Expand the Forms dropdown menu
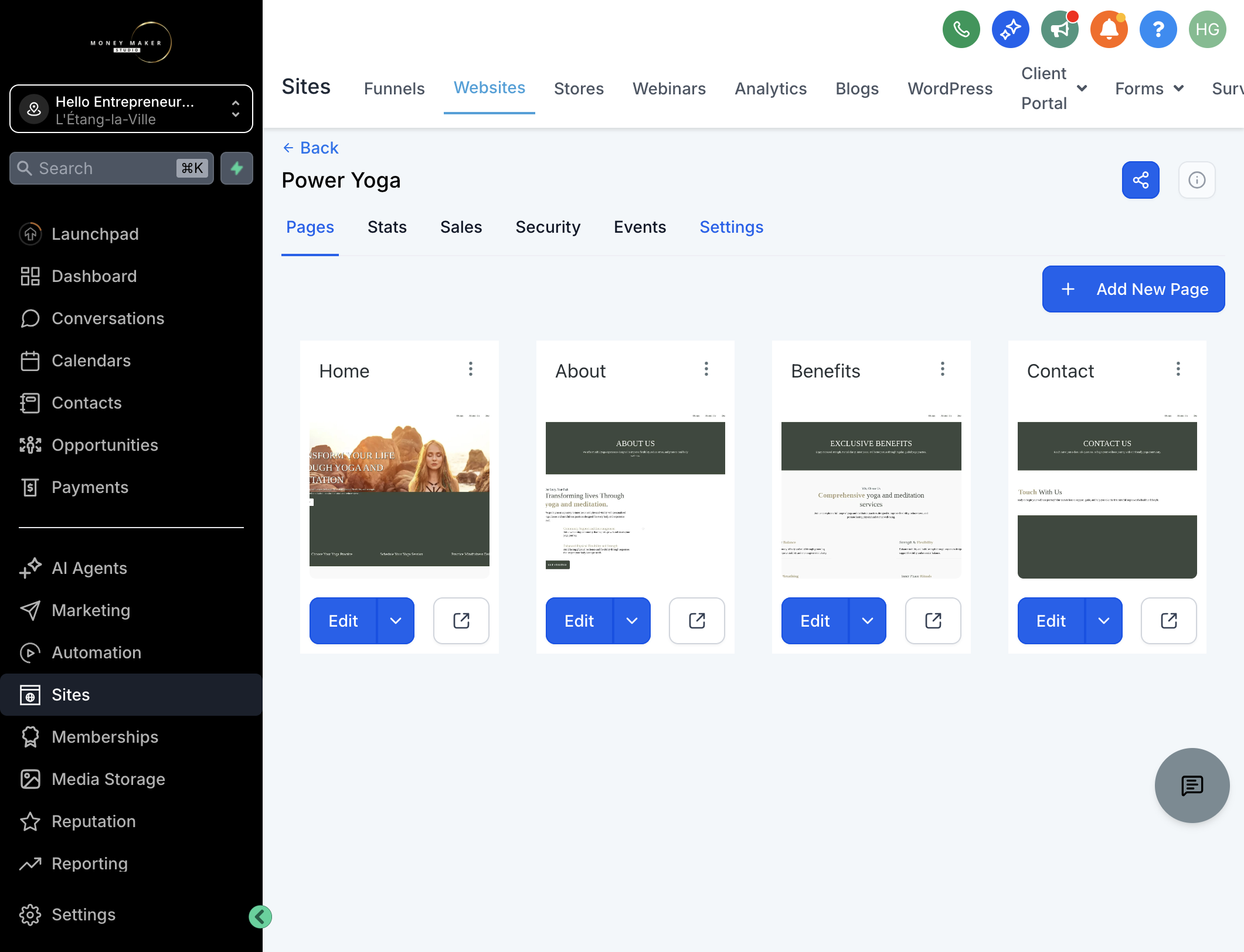Screen dimensions: 1244x952 click(x=1149, y=89)
